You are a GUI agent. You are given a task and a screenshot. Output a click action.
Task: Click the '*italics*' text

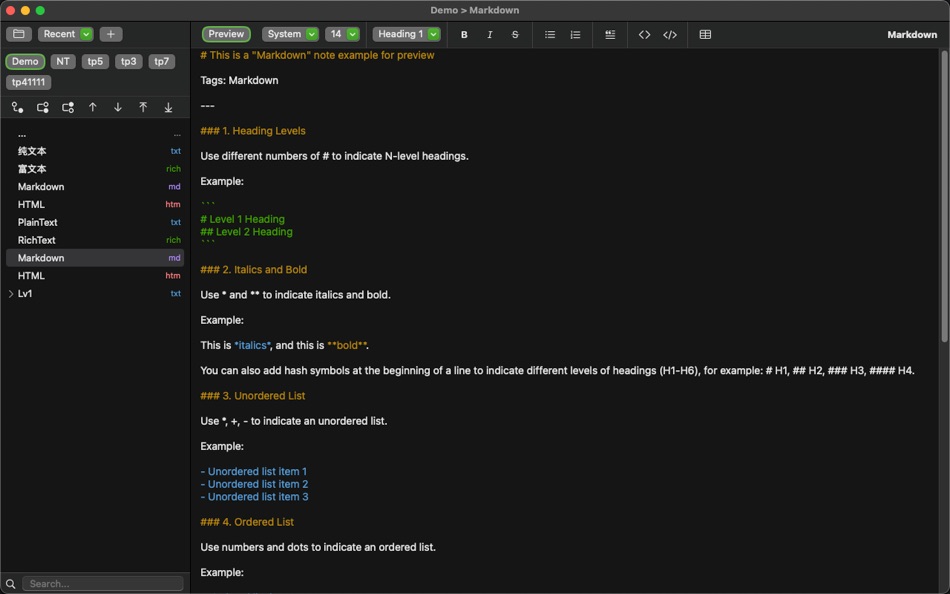coord(253,345)
